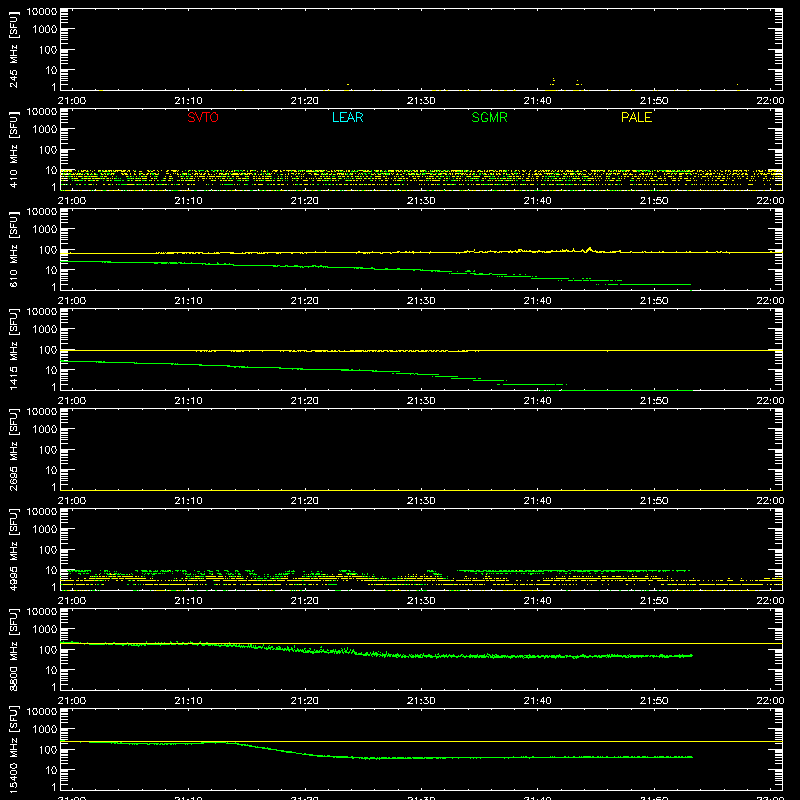
Task: Click the 10000 tick label in 245 MHz panel
Action: 42,12
